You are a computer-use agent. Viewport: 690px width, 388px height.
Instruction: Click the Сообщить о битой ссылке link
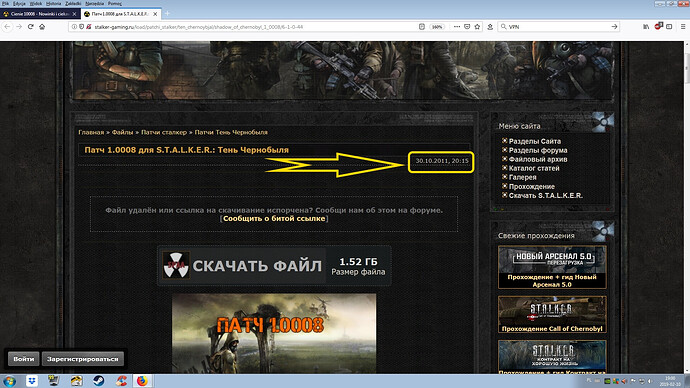pos(274,219)
